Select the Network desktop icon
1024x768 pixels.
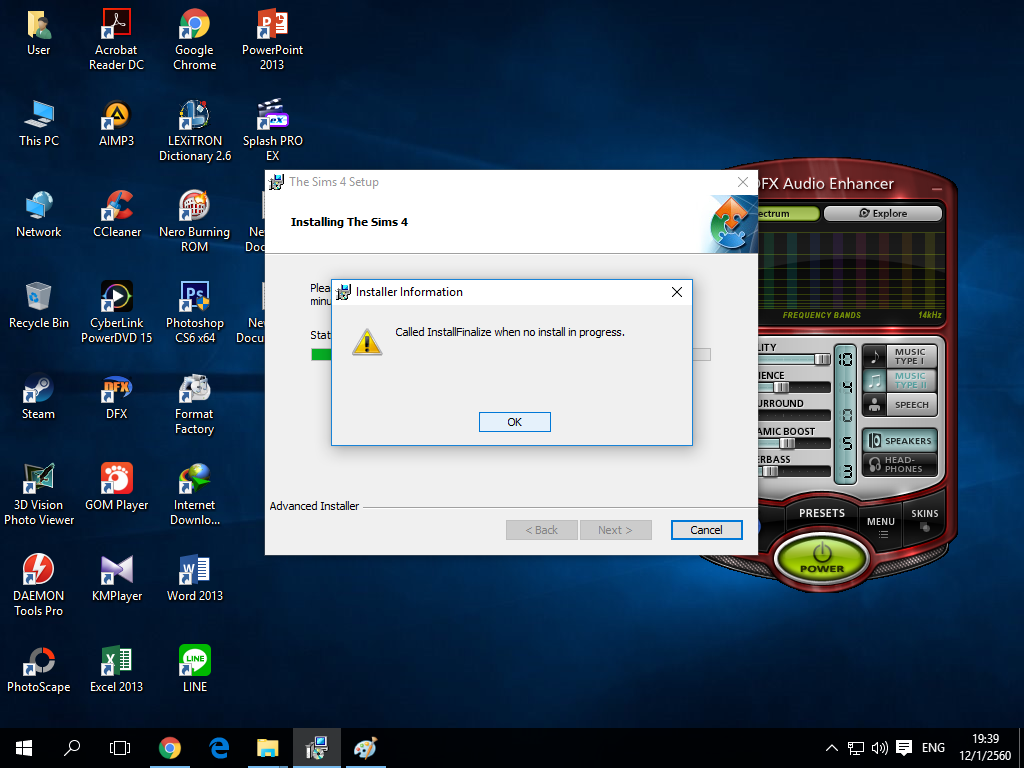pyautogui.click(x=39, y=214)
